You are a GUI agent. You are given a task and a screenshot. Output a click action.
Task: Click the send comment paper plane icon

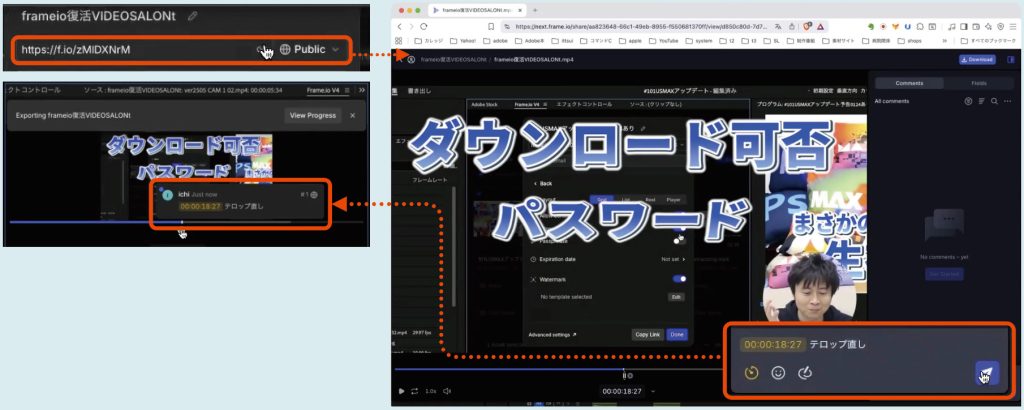(x=986, y=373)
